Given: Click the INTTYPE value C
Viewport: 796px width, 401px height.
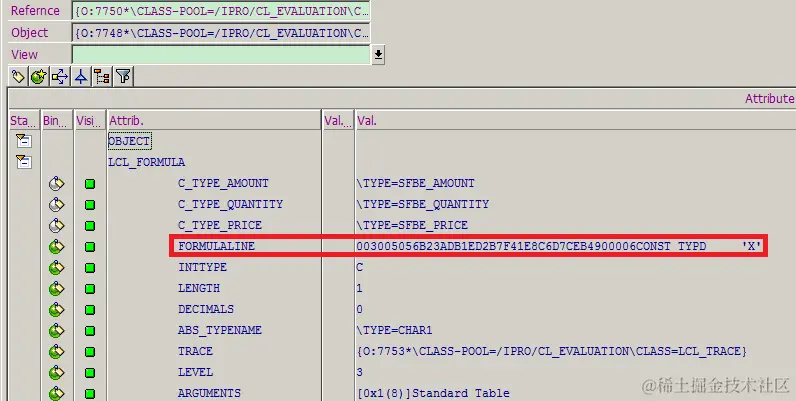Looking at the screenshot, I should click(360, 268).
